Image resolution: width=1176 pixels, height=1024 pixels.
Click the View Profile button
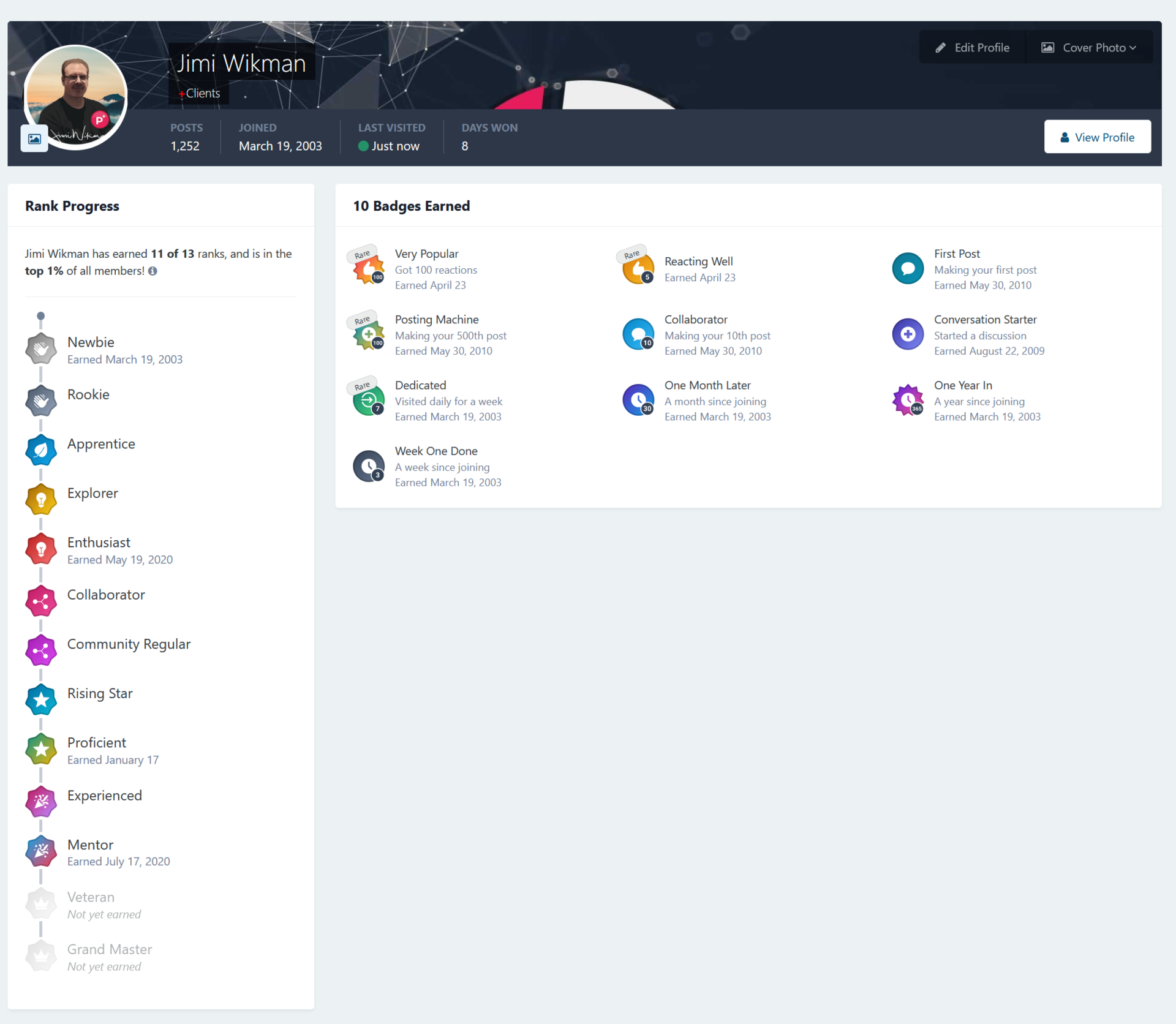pos(1096,137)
